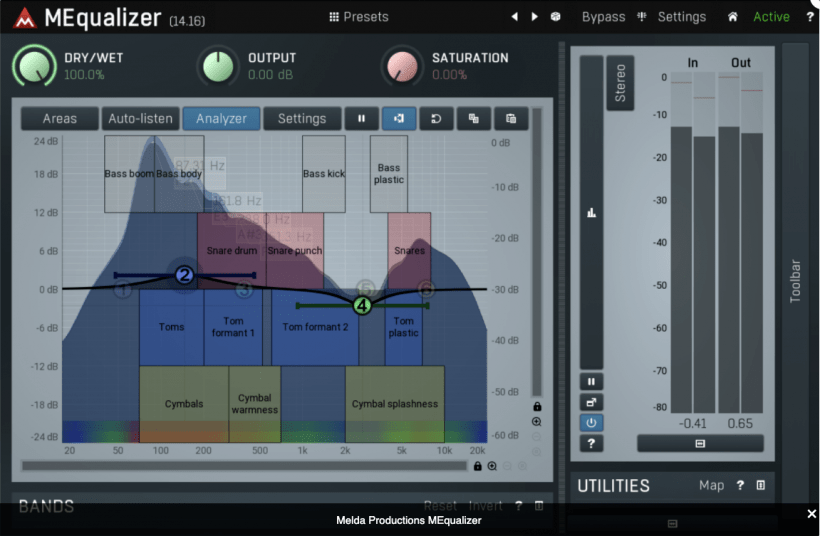The image size is (820, 536).
Task: Select the Auto-listen option
Action: (x=140, y=119)
